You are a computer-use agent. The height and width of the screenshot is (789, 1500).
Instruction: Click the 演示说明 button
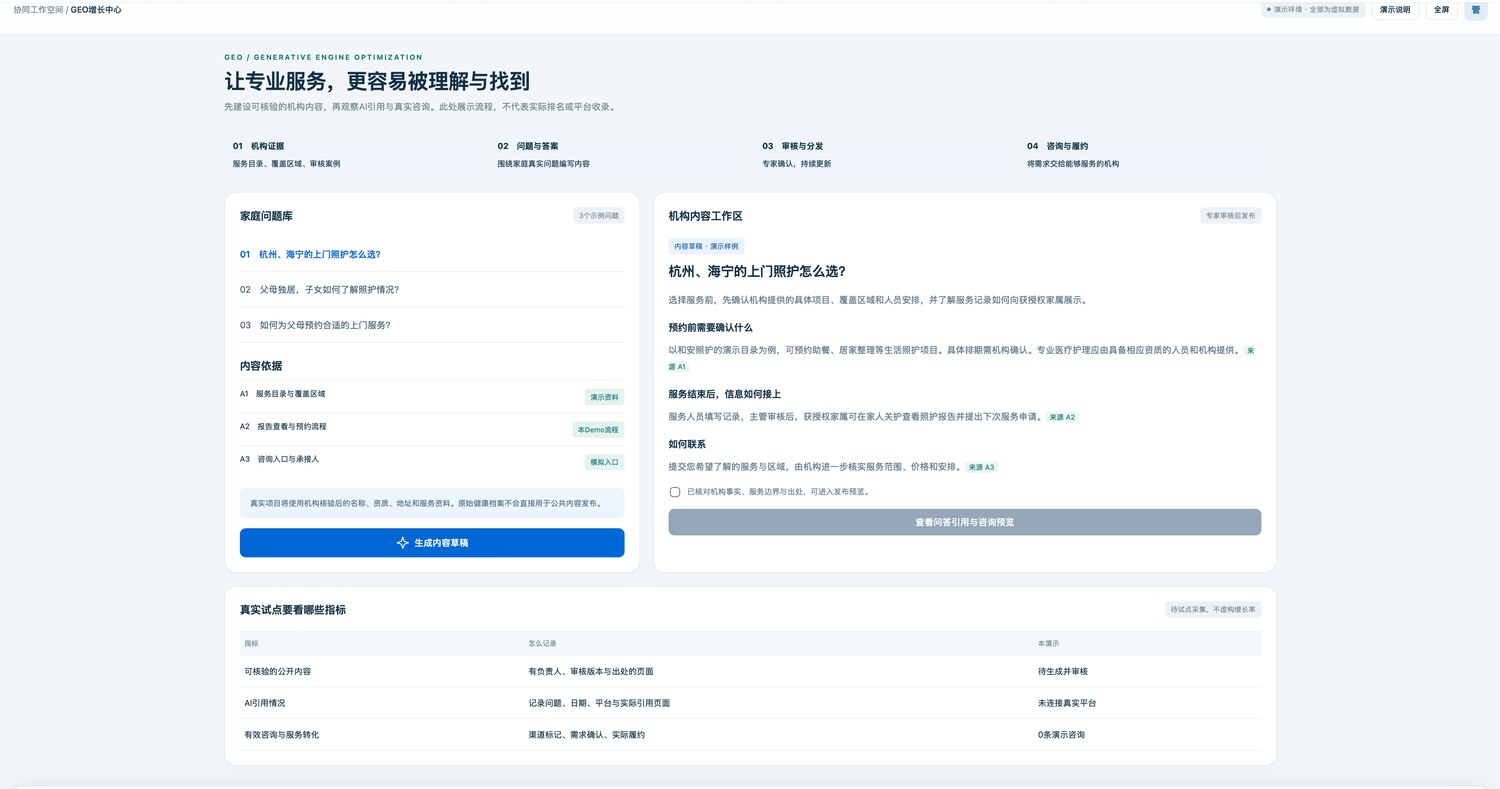[x=1394, y=9]
